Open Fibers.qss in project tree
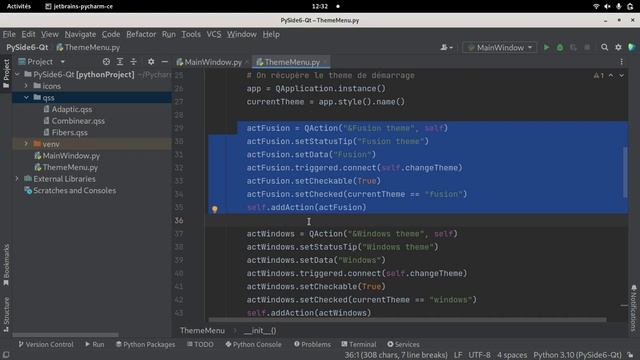 pos(70,133)
